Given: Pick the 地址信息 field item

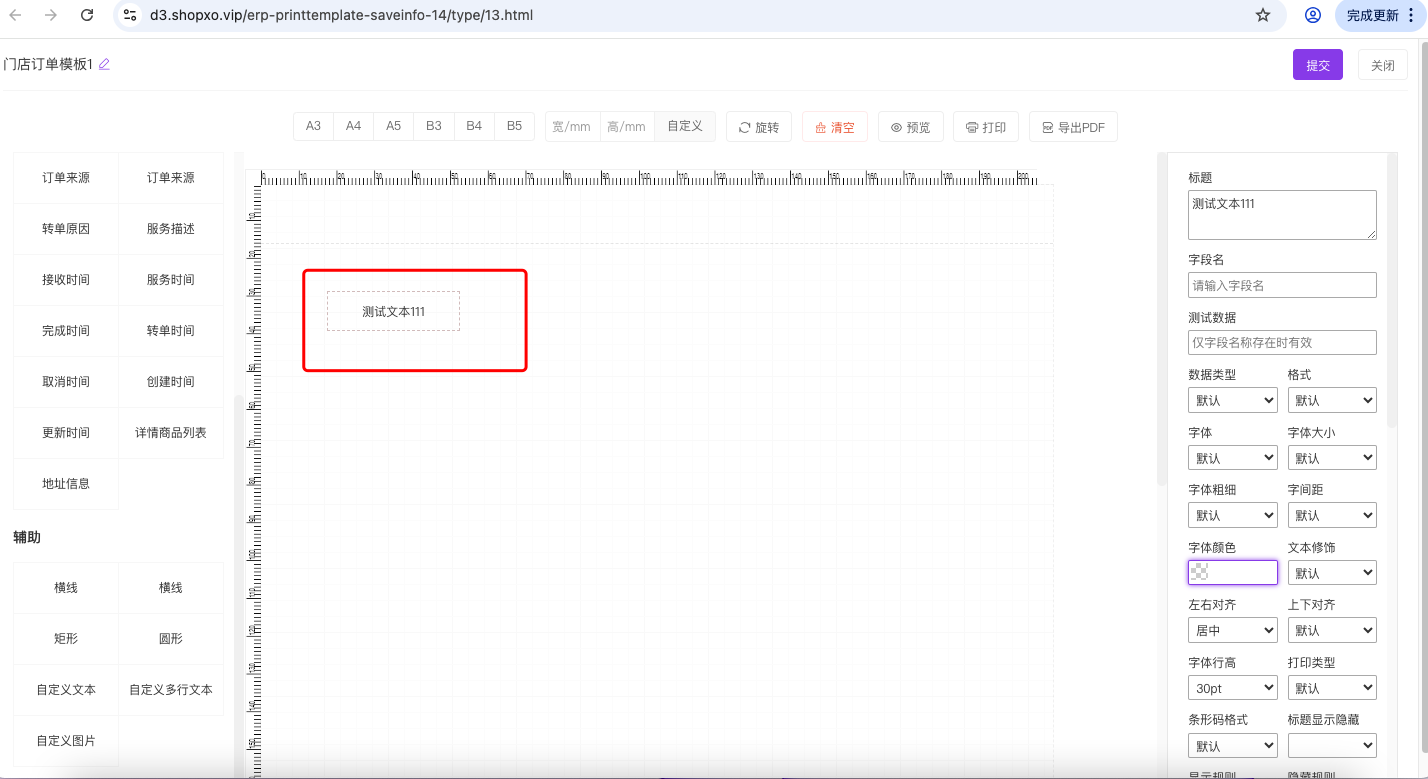Looking at the screenshot, I should pos(66,484).
